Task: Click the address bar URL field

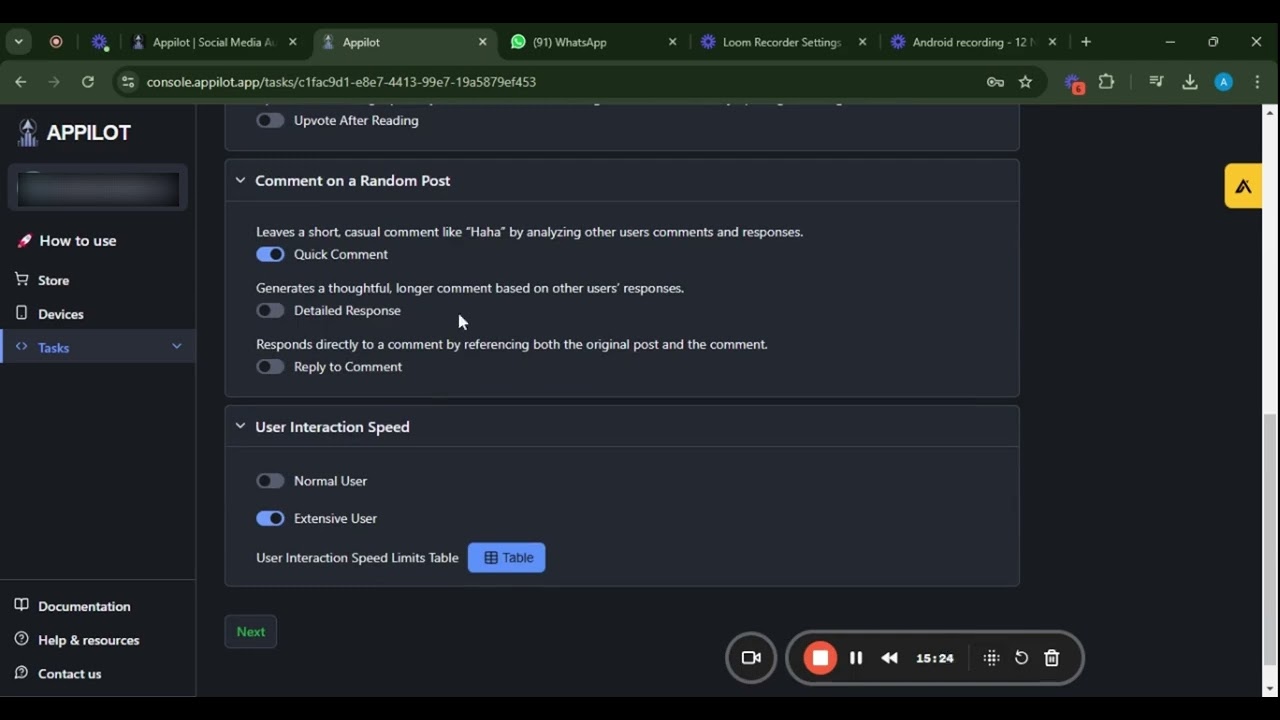Action: point(560,82)
